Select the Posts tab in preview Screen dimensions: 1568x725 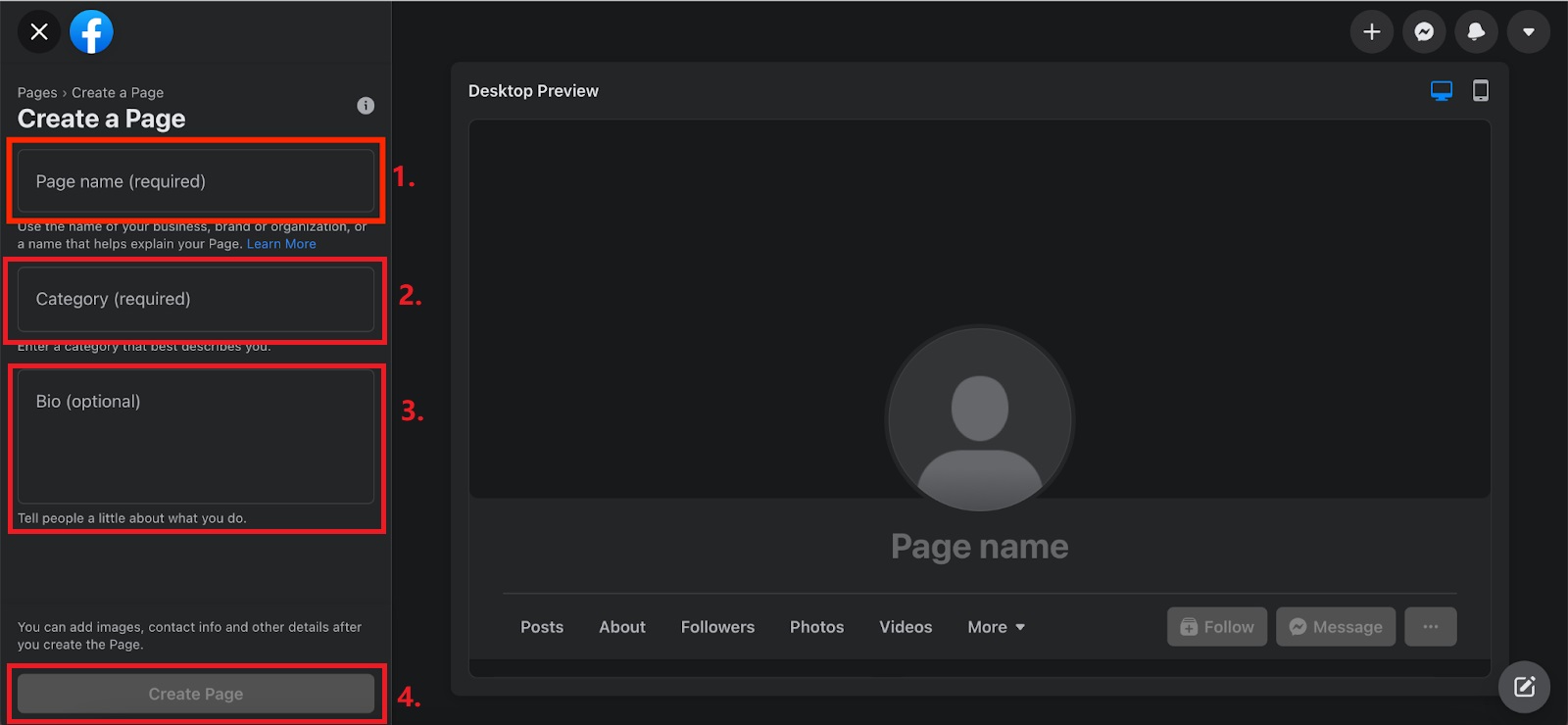[542, 627]
